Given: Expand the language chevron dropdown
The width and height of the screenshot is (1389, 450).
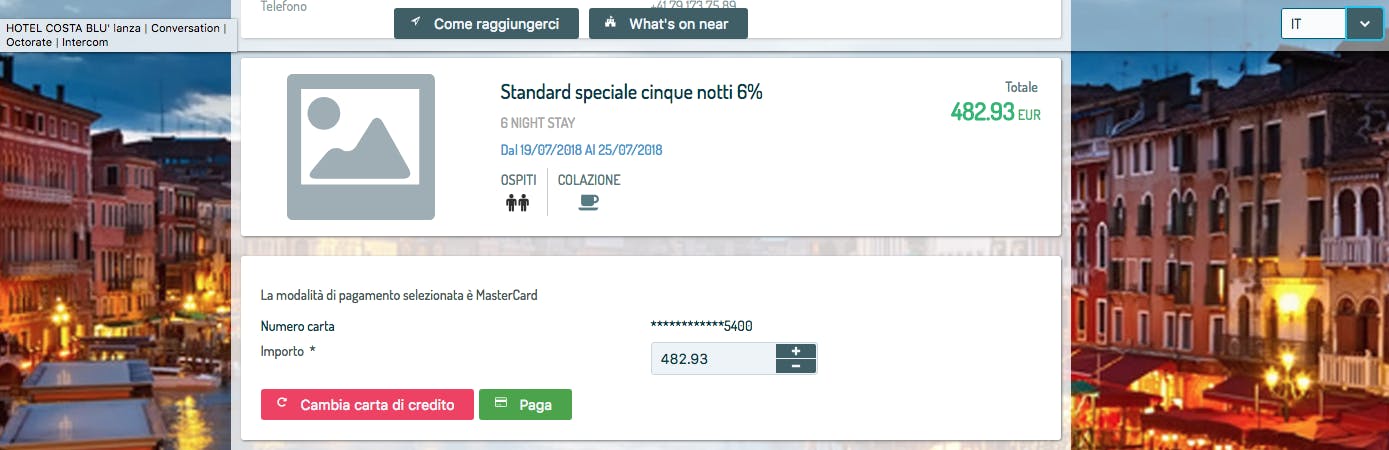Looking at the screenshot, I should tap(1364, 23).
